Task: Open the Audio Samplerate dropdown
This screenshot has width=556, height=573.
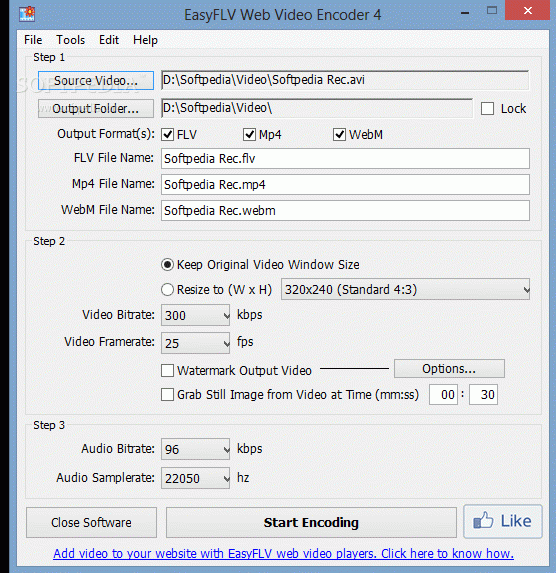Action: [196, 478]
